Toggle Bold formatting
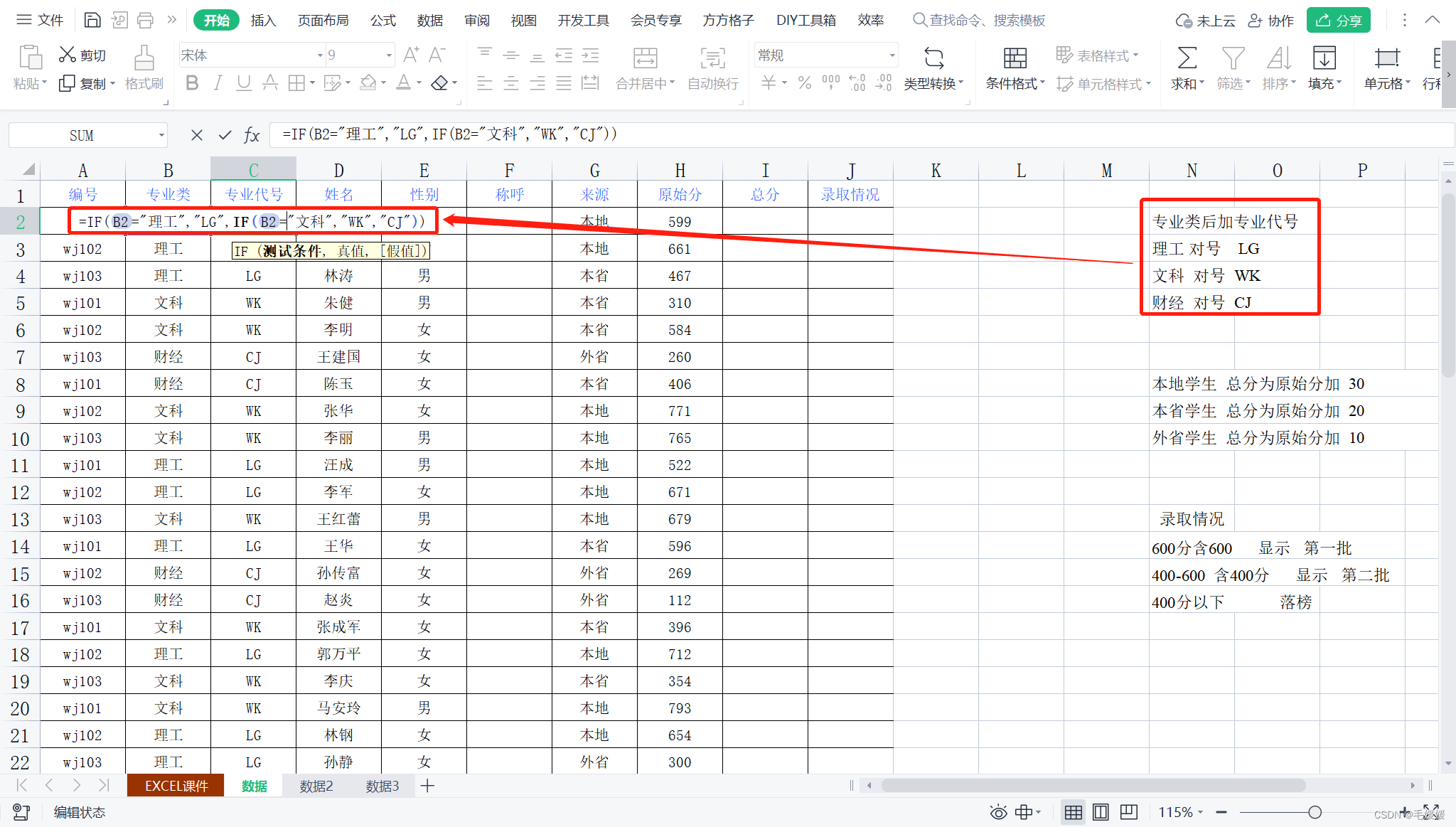This screenshot has width=1456, height=827. [192, 83]
